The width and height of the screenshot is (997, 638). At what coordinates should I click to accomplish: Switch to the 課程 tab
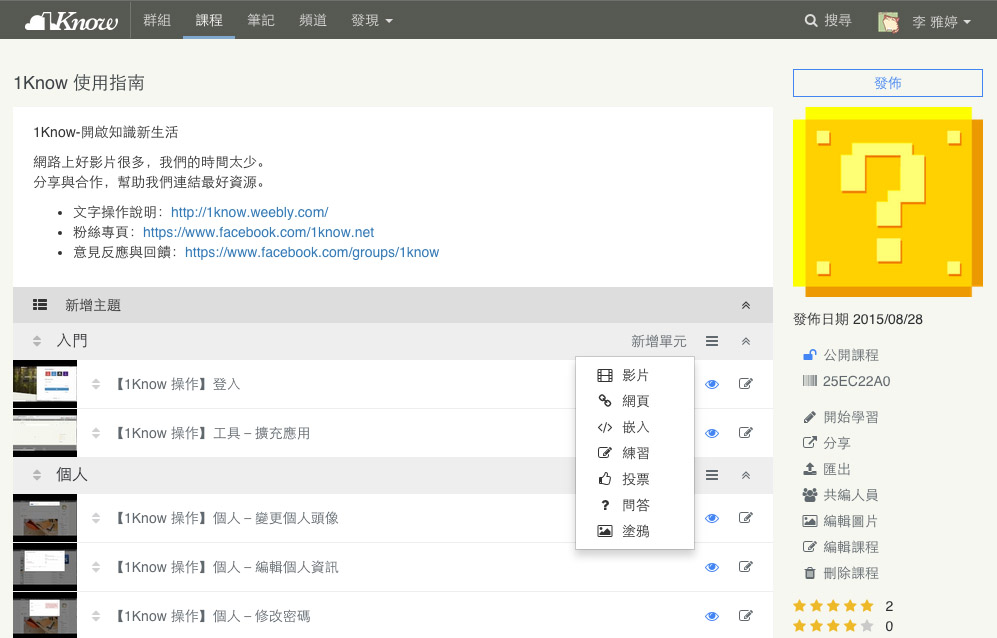click(209, 20)
